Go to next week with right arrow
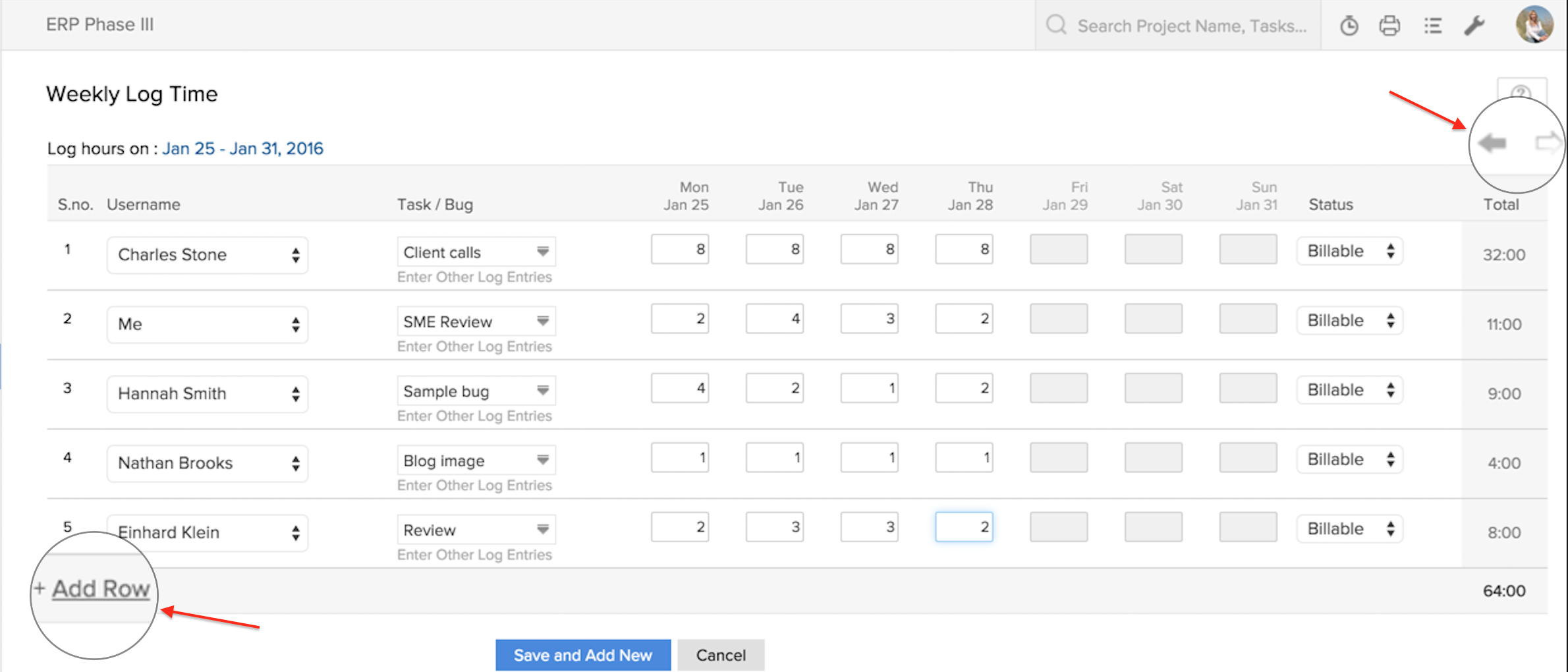Screen dimensions: 1568x672 (x=1546, y=142)
